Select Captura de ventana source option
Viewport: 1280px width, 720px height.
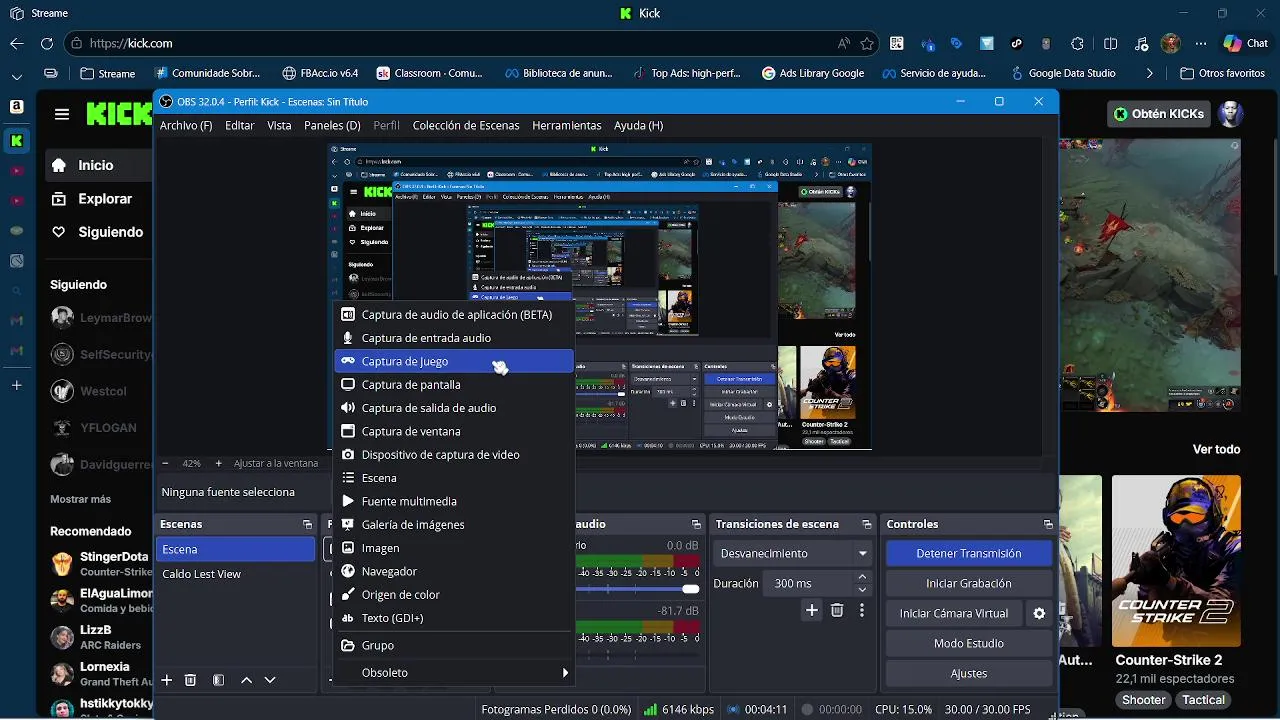pos(454,431)
